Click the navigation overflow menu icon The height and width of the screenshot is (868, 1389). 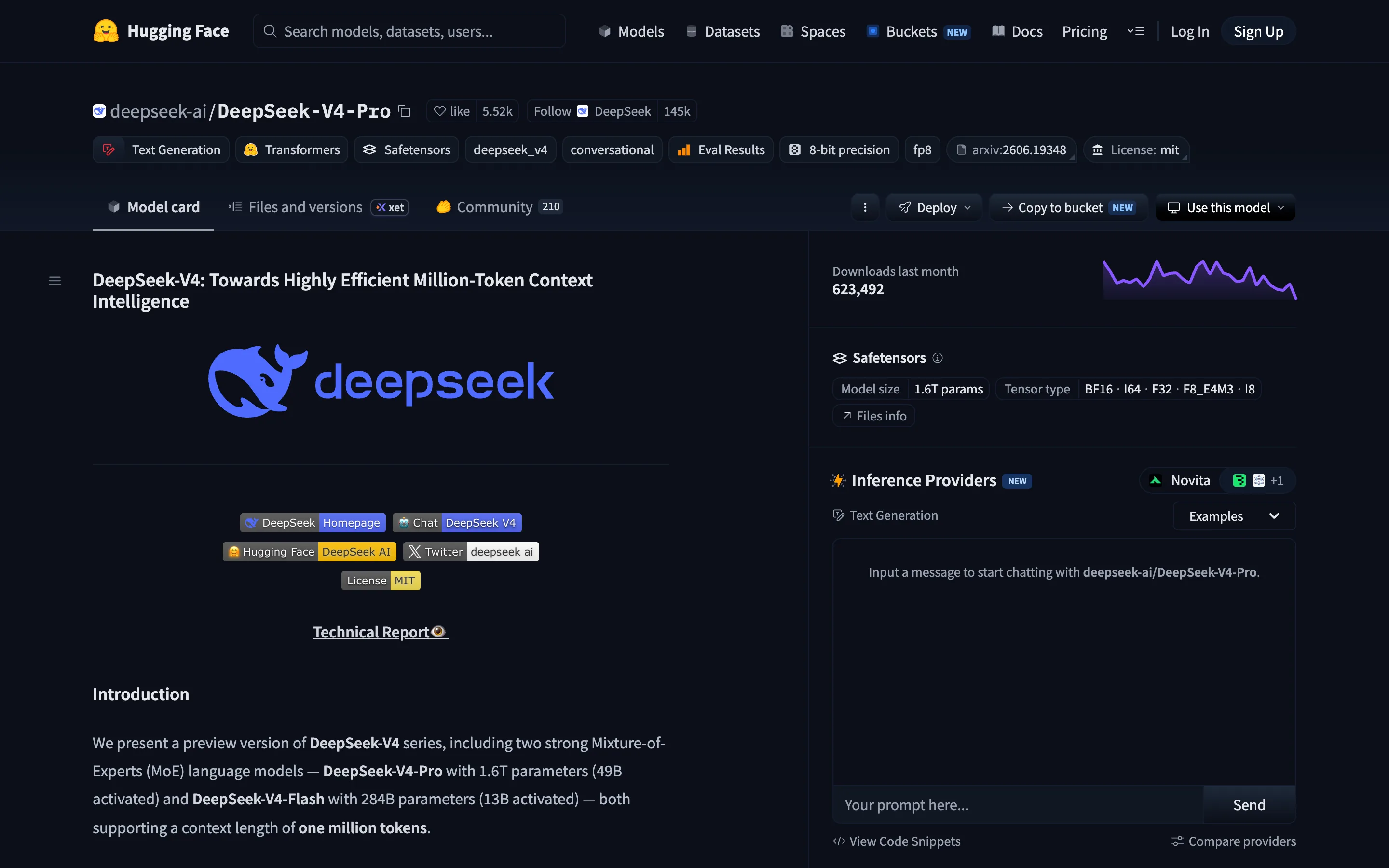1135,31
